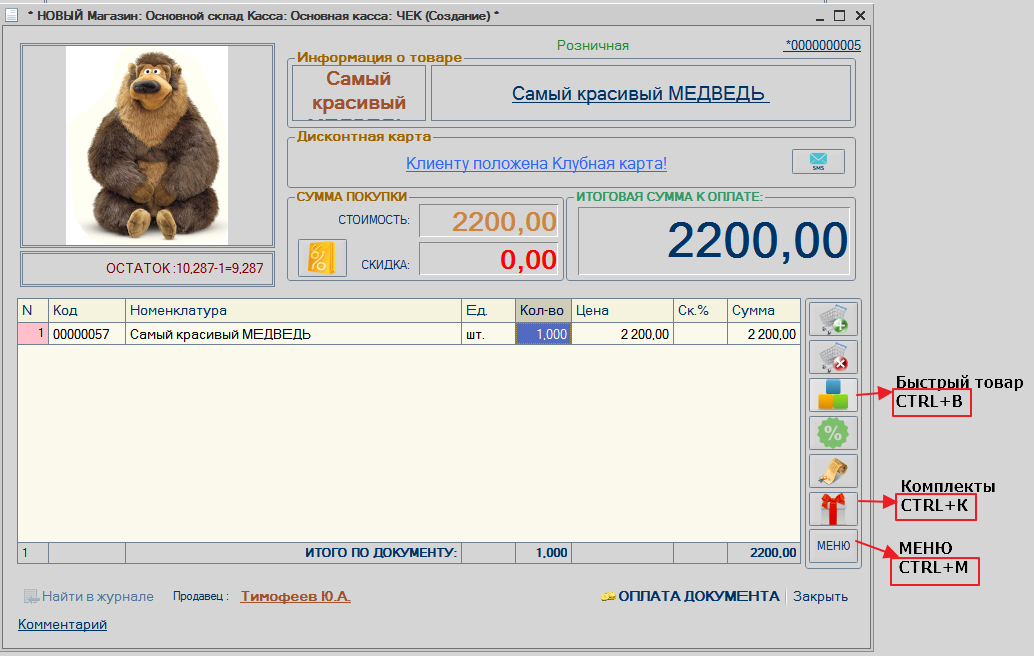Click Найти в журнале
This screenshot has width=1034, height=656.
click(89, 596)
